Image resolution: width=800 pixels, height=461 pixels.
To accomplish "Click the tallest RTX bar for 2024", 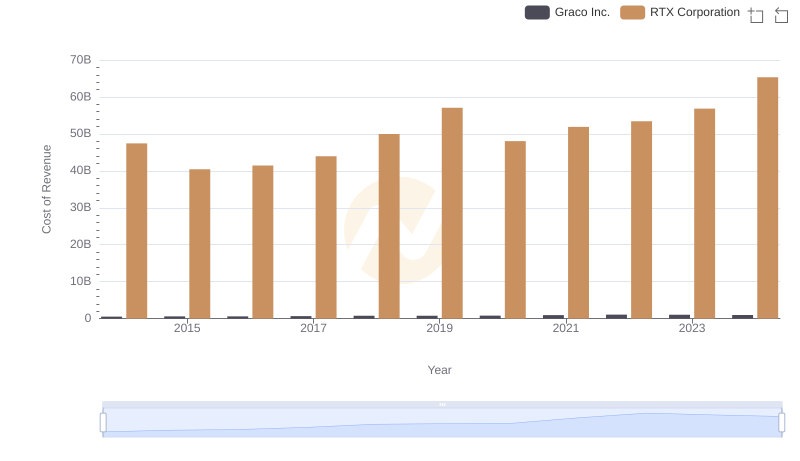I will pos(768,198).
